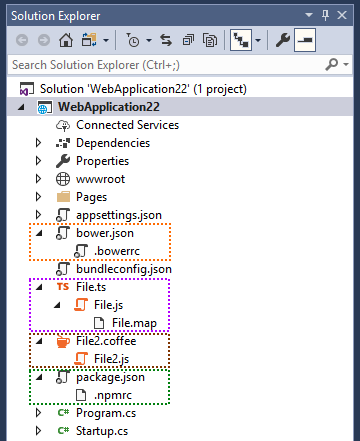Expand appsettings.json node
Screen dimensions: 360x441
(38, 215)
